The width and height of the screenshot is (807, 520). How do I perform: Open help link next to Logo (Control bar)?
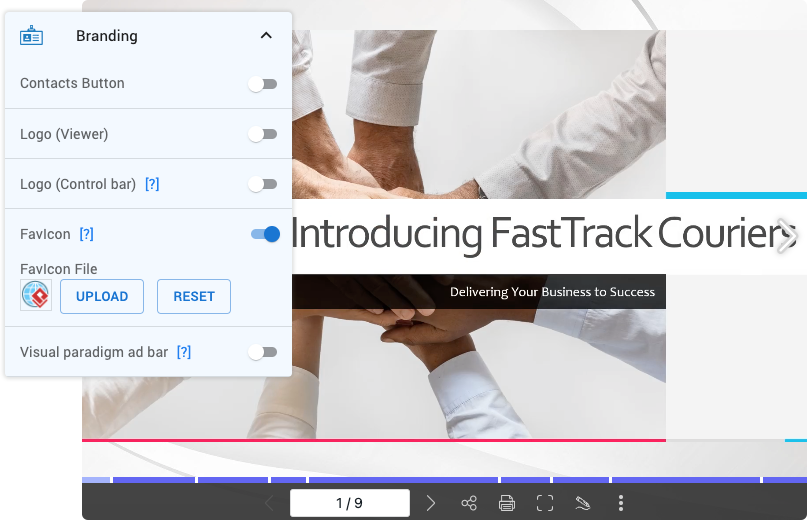[x=152, y=185]
